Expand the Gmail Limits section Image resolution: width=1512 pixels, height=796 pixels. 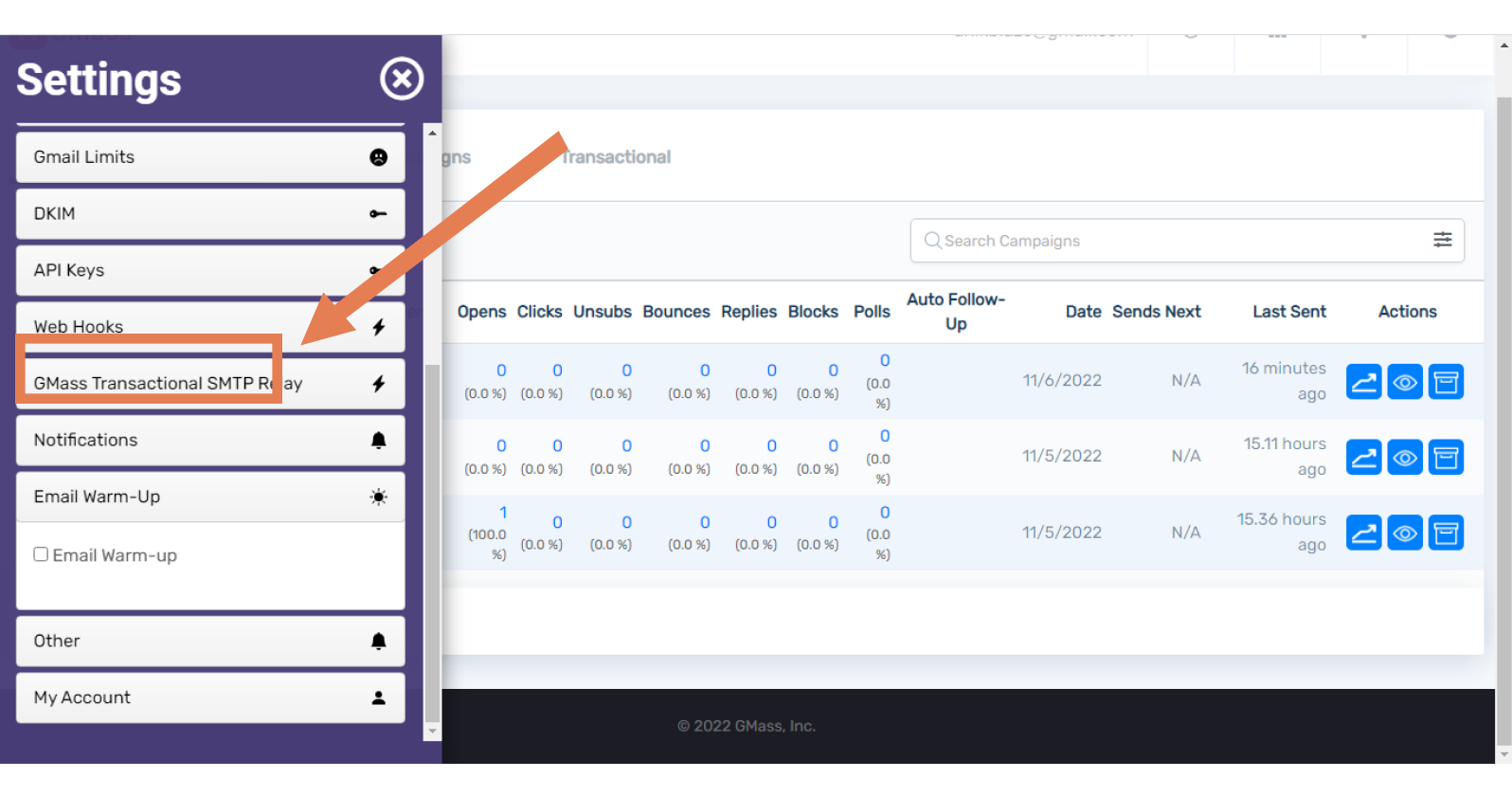click(x=210, y=157)
